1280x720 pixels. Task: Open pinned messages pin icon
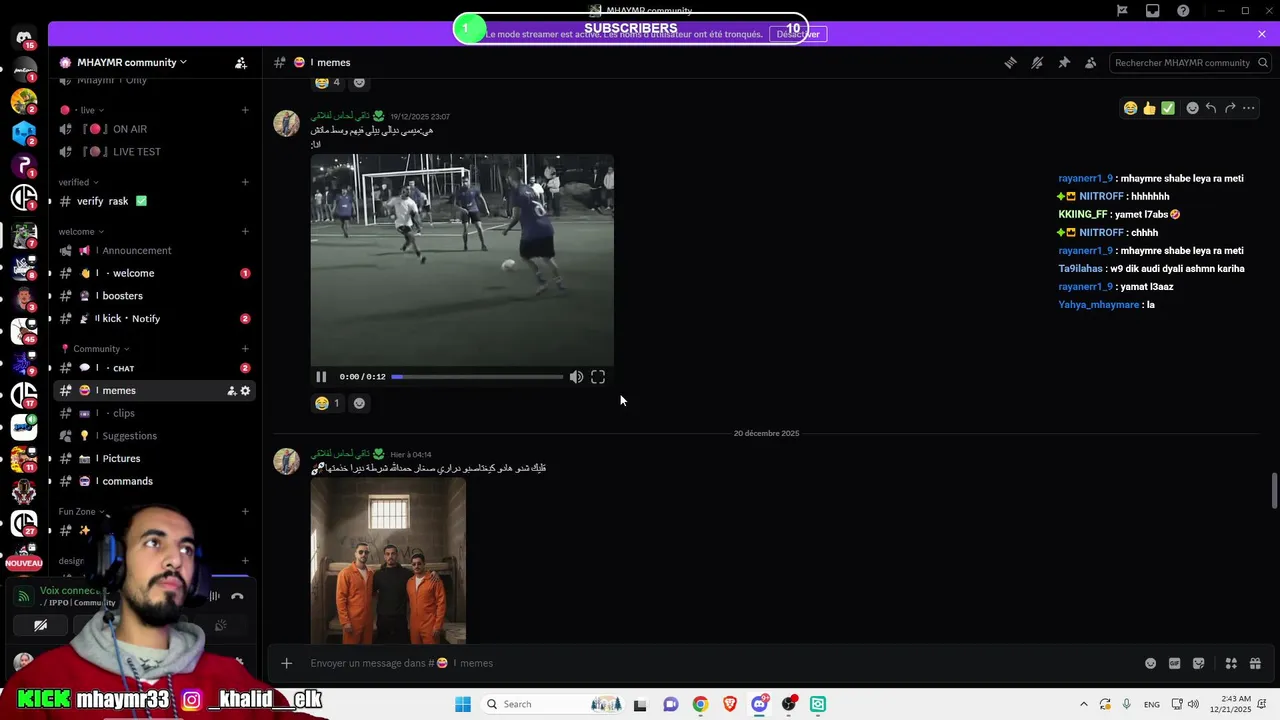click(1064, 62)
